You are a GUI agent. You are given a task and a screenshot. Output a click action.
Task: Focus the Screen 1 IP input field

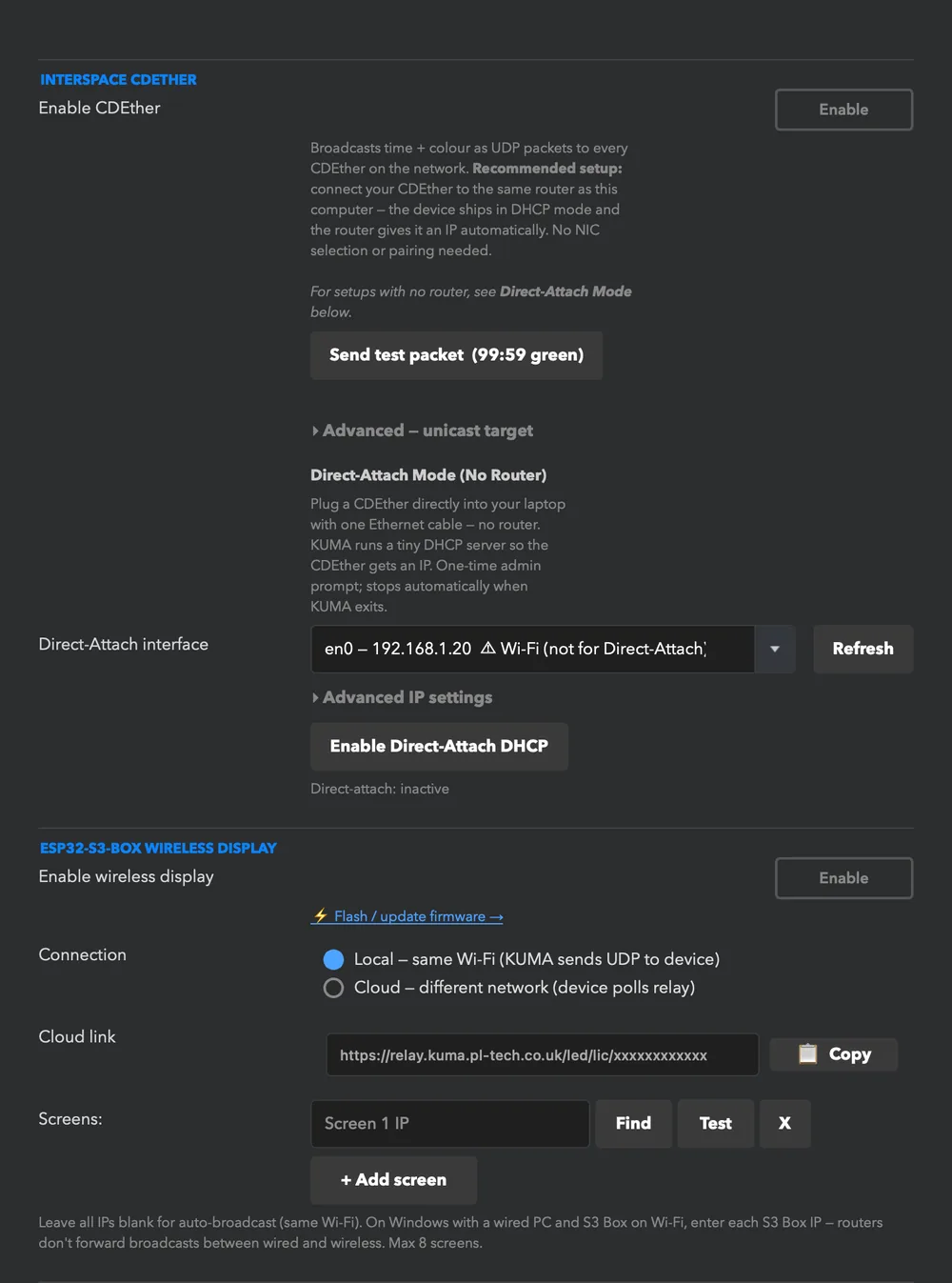click(x=449, y=1124)
